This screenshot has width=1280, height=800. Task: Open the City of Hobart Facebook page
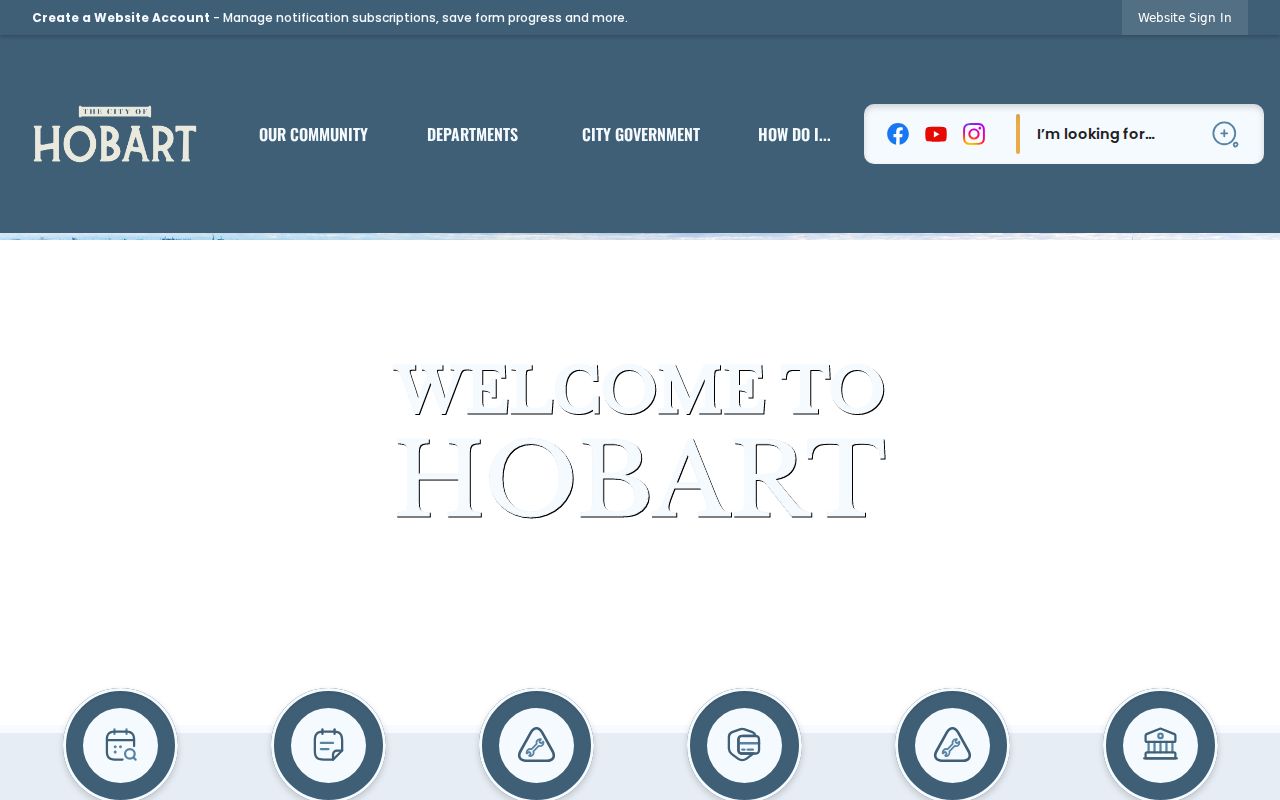[898, 134]
